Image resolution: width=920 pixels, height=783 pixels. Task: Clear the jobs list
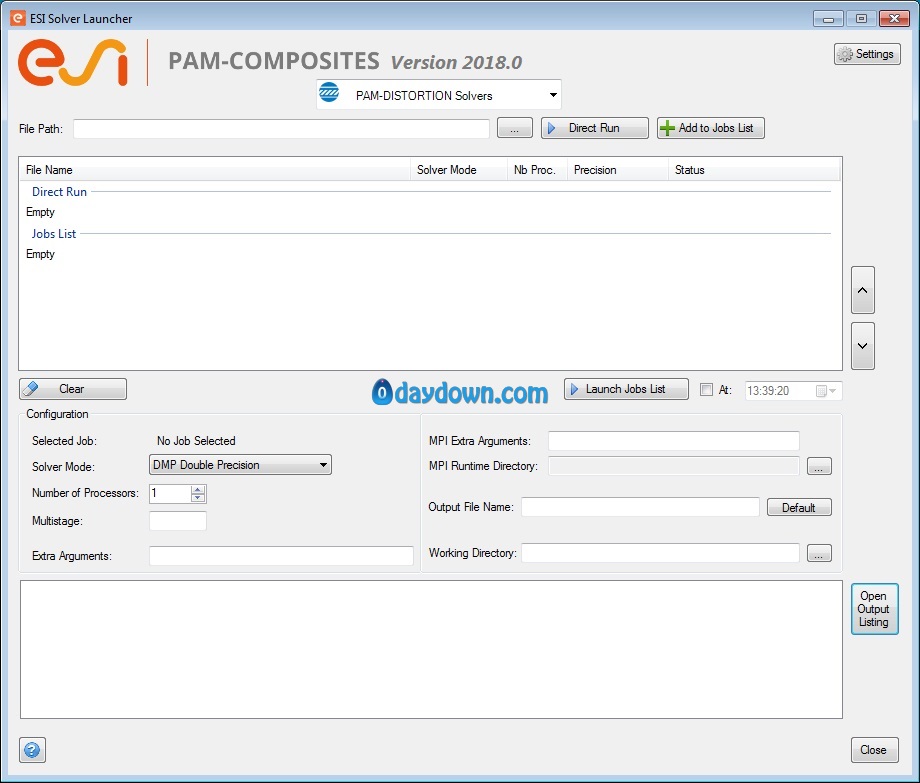(73, 389)
